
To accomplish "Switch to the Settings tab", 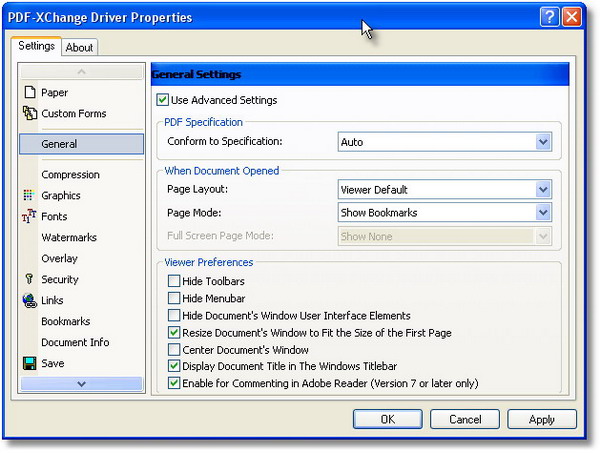I will (x=36, y=46).
